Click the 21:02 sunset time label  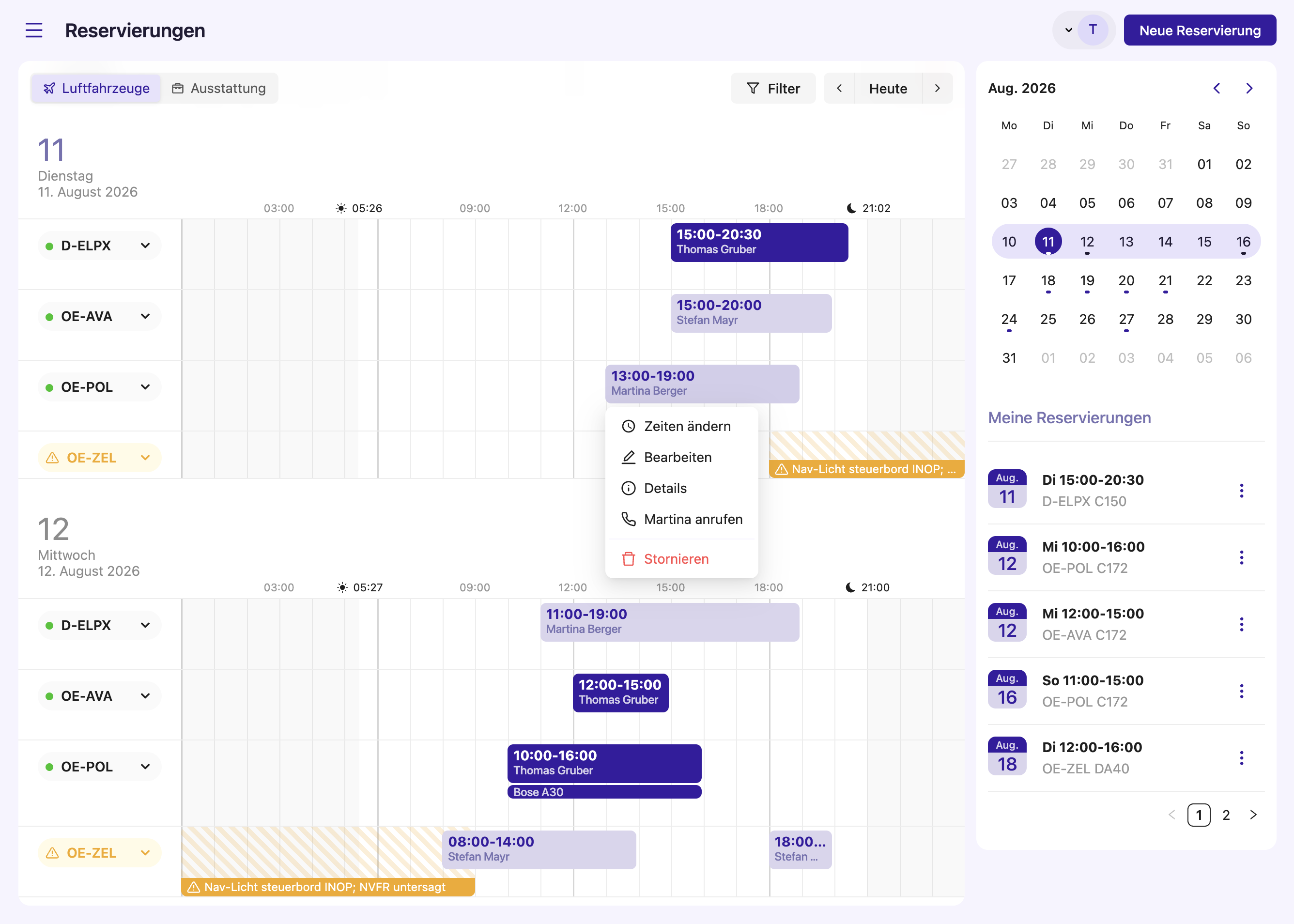pos(877,208)
